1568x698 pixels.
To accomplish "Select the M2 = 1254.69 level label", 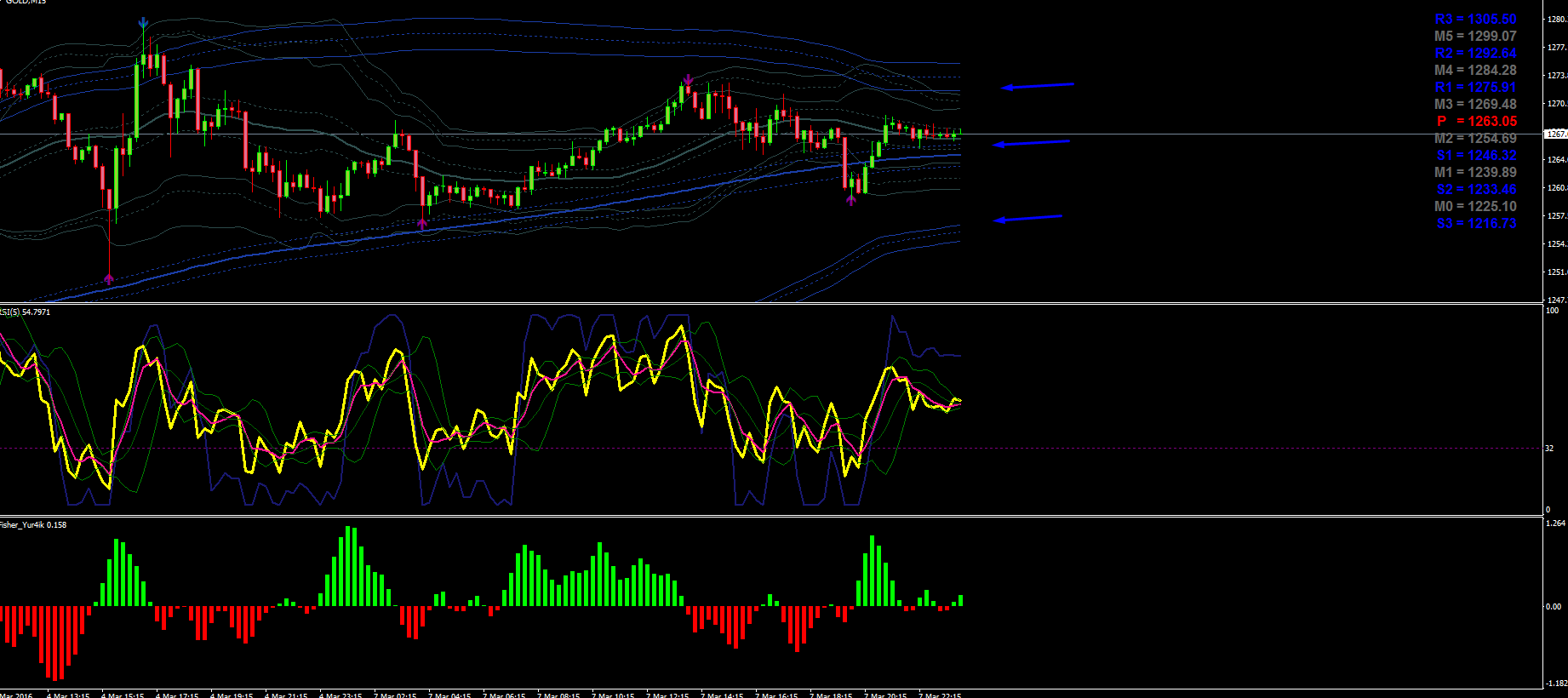I will (1475, 138).
